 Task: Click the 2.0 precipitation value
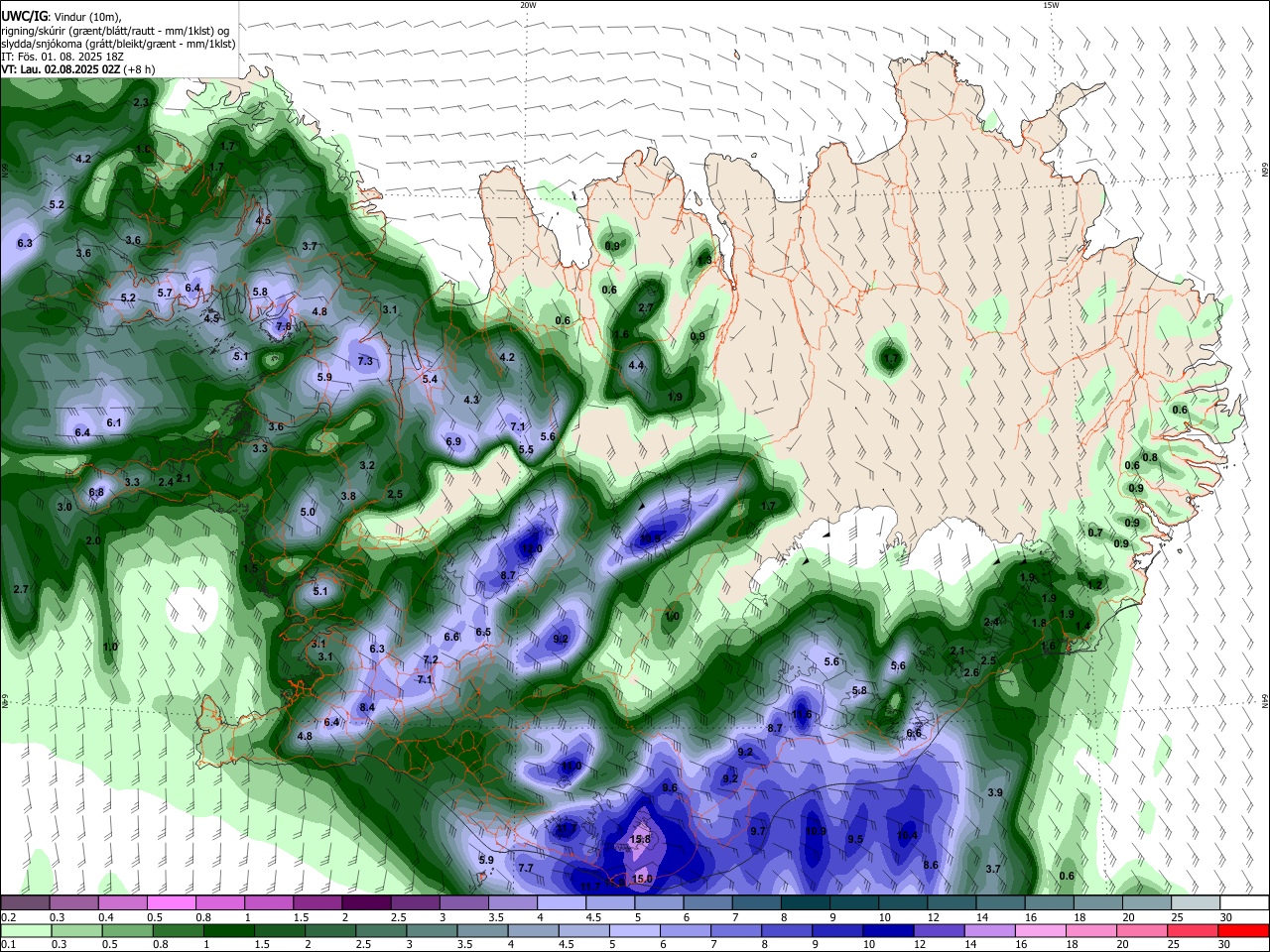tap(93, 540)
